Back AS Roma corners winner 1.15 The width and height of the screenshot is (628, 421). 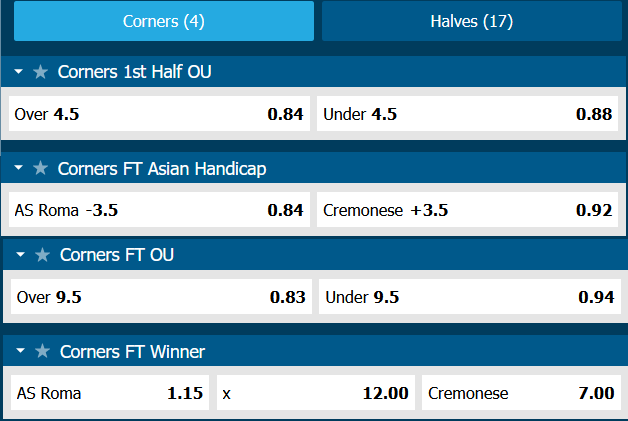click(109, 393)
